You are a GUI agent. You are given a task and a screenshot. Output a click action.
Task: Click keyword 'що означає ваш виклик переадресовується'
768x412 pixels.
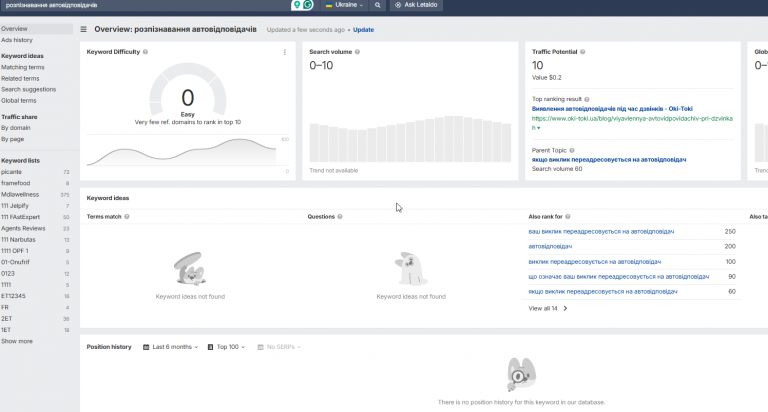click(x=619, y=277)
